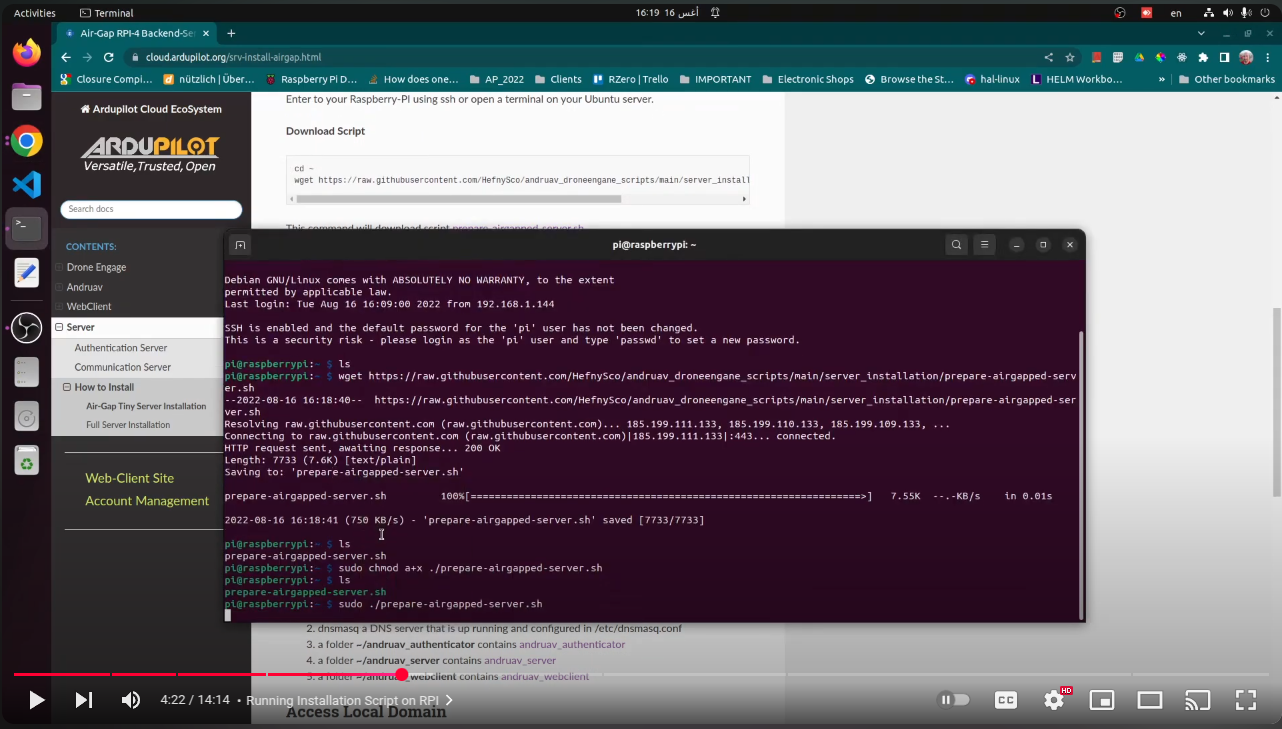The height and width of the screenshot is (729, 1282).
Task: Open Chrome three-dot menu
Action: 1268,57
